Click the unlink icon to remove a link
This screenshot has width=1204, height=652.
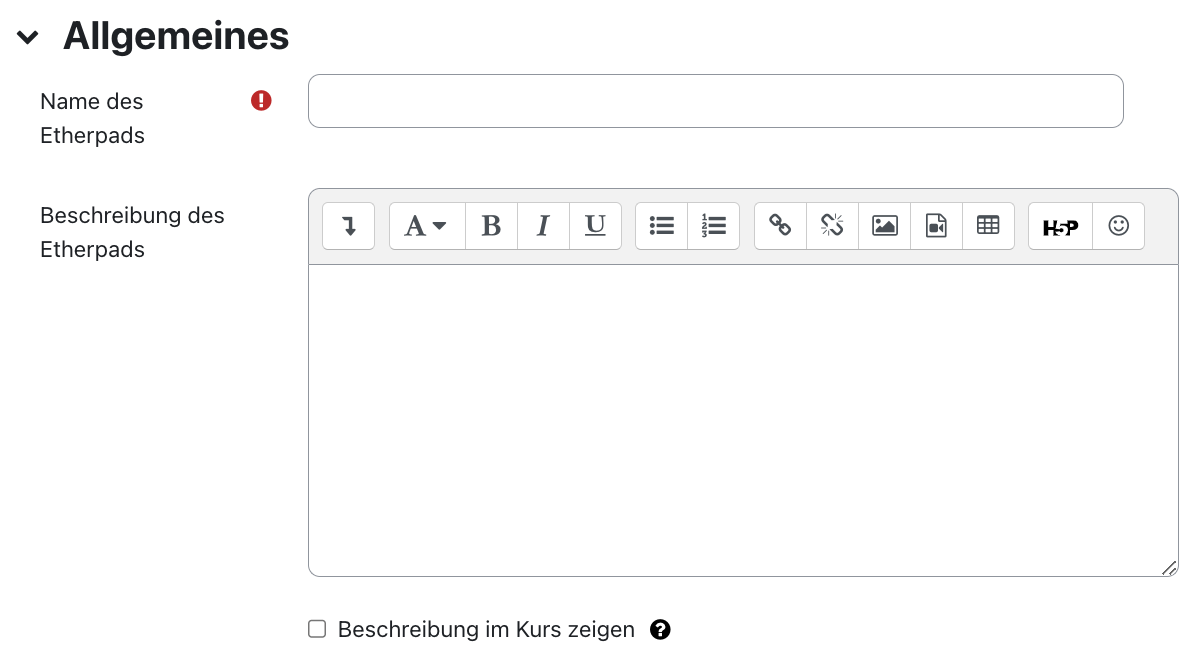[832, 226]
